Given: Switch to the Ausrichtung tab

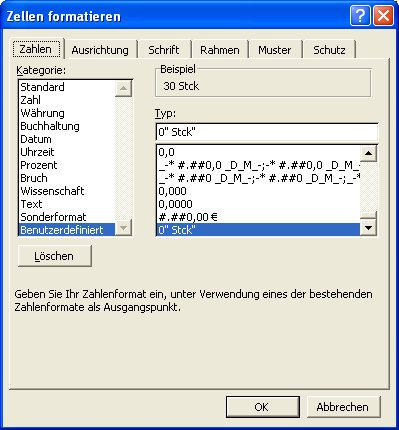Looking at the screenshot, I should click(100, 50).
